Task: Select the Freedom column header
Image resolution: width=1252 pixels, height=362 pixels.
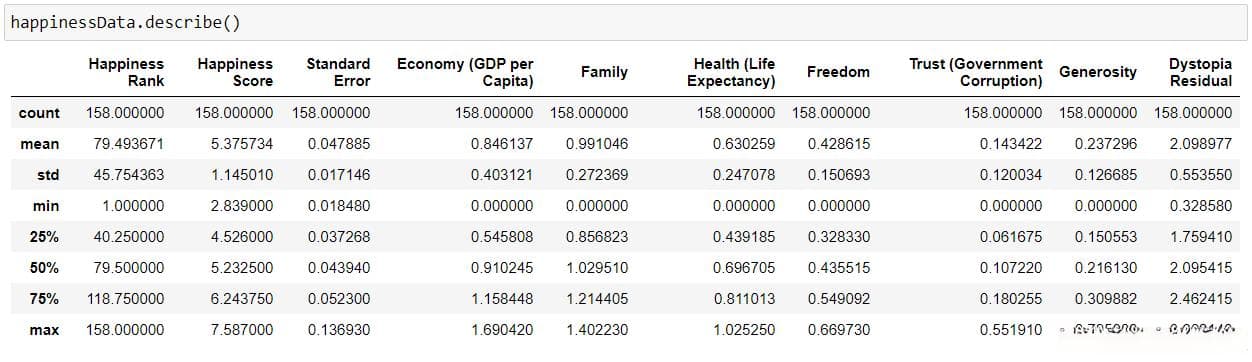Action: click(x=838, y=72)
